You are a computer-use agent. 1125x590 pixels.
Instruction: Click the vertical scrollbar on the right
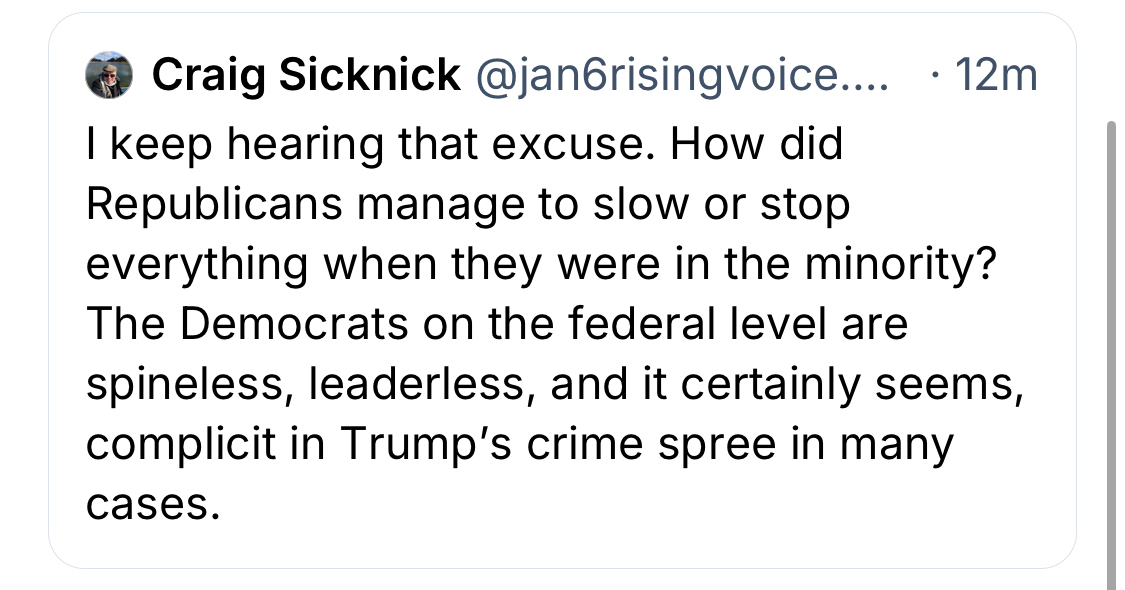(x=1111, y=350)
